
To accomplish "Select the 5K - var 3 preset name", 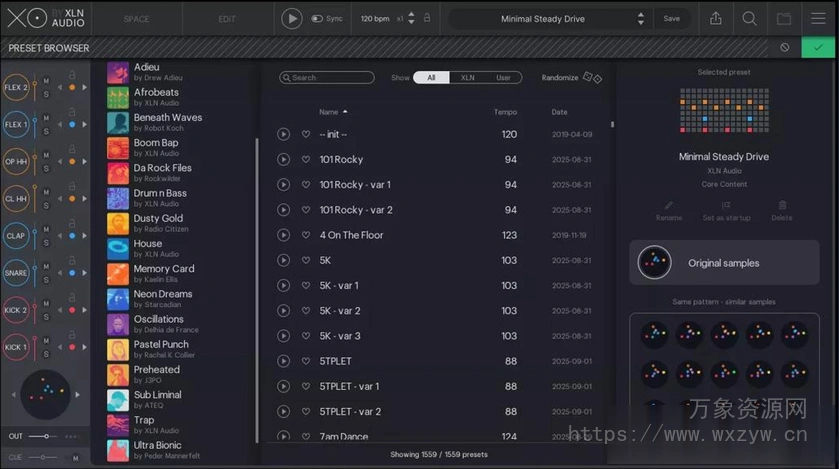I will click(340, 336).
